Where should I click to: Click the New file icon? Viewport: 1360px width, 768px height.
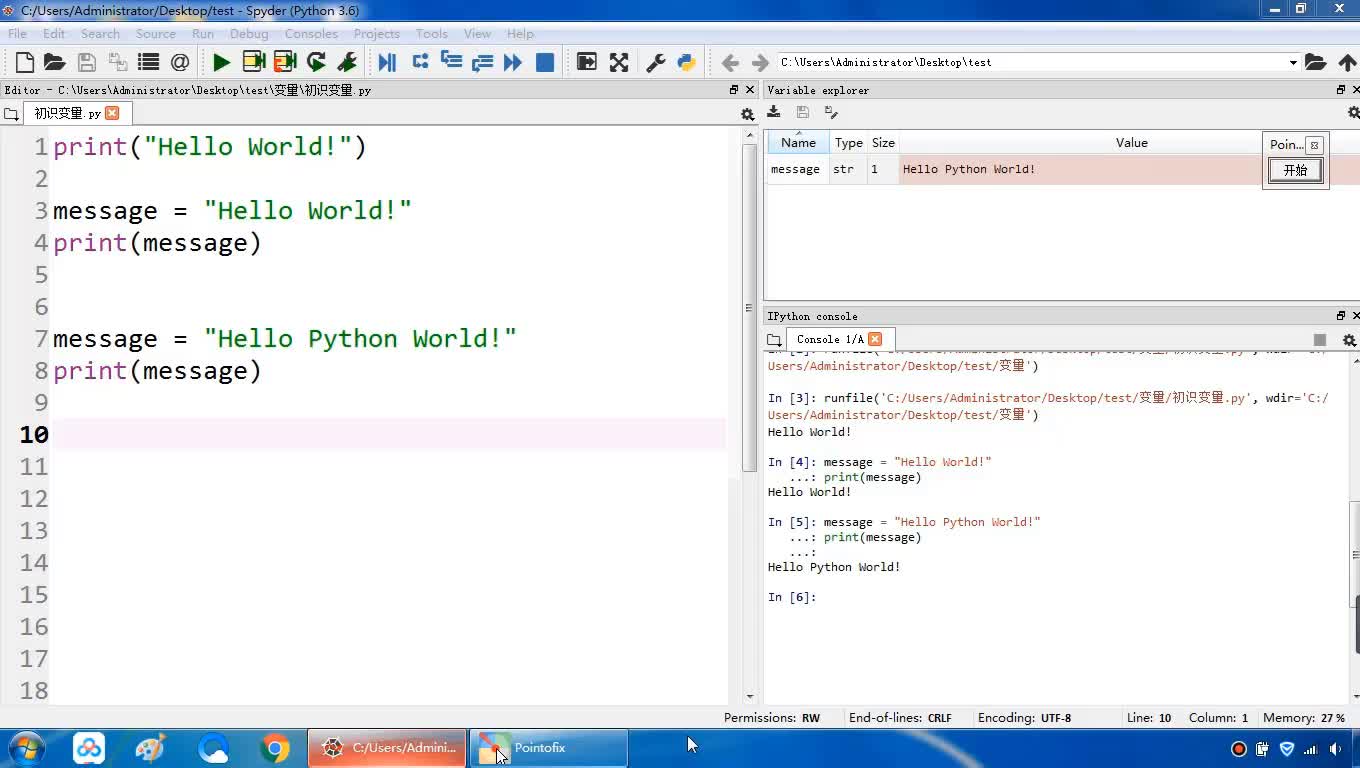25,62
